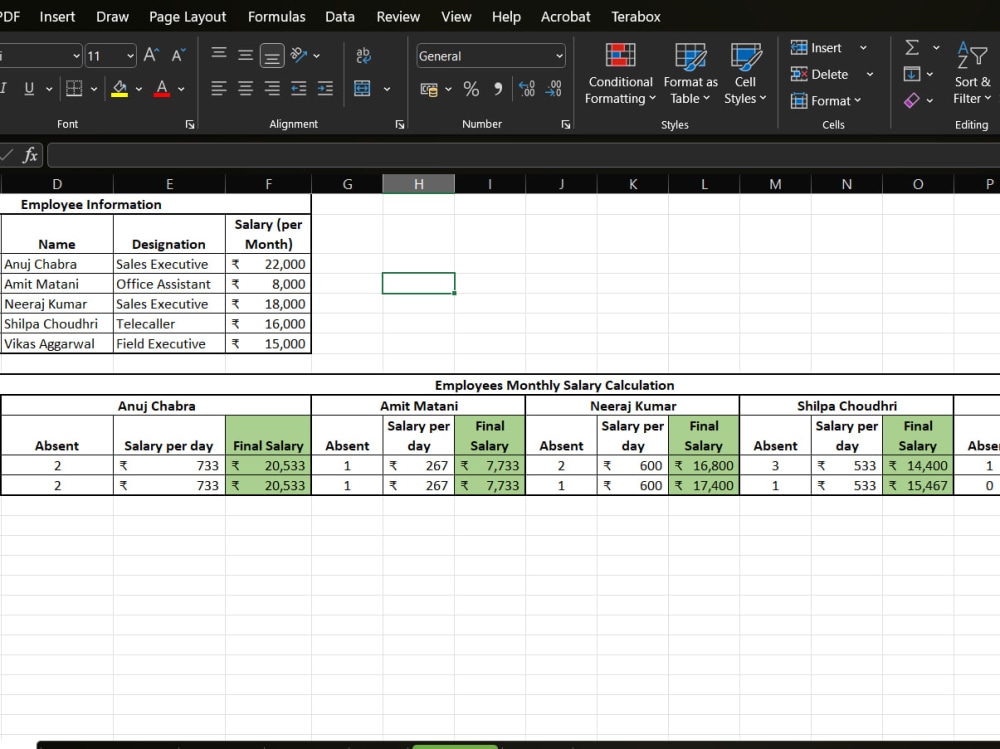The width and height of the screenshot is (1000, 749).
Task: Open Cell Styles gallery
Action: [745, 73]
